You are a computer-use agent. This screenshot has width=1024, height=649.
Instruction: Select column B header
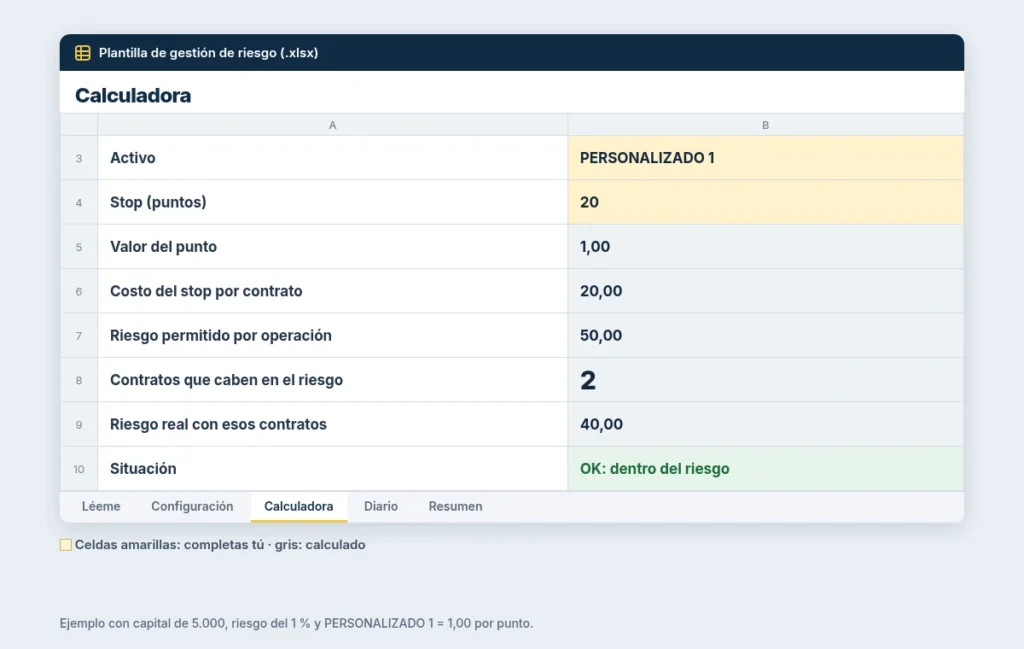tap(765, 125)
